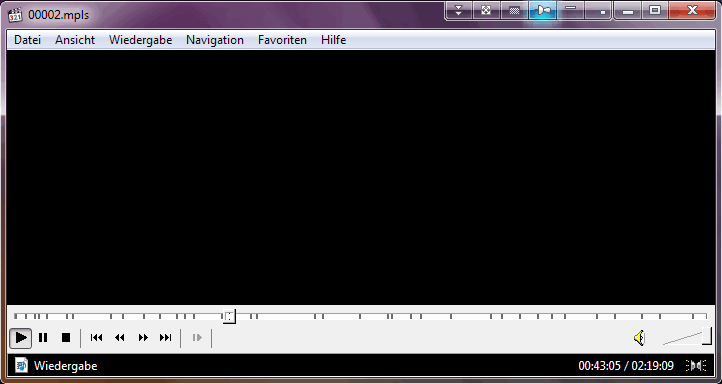Open the Hilfe menu

tap(334, 40)
